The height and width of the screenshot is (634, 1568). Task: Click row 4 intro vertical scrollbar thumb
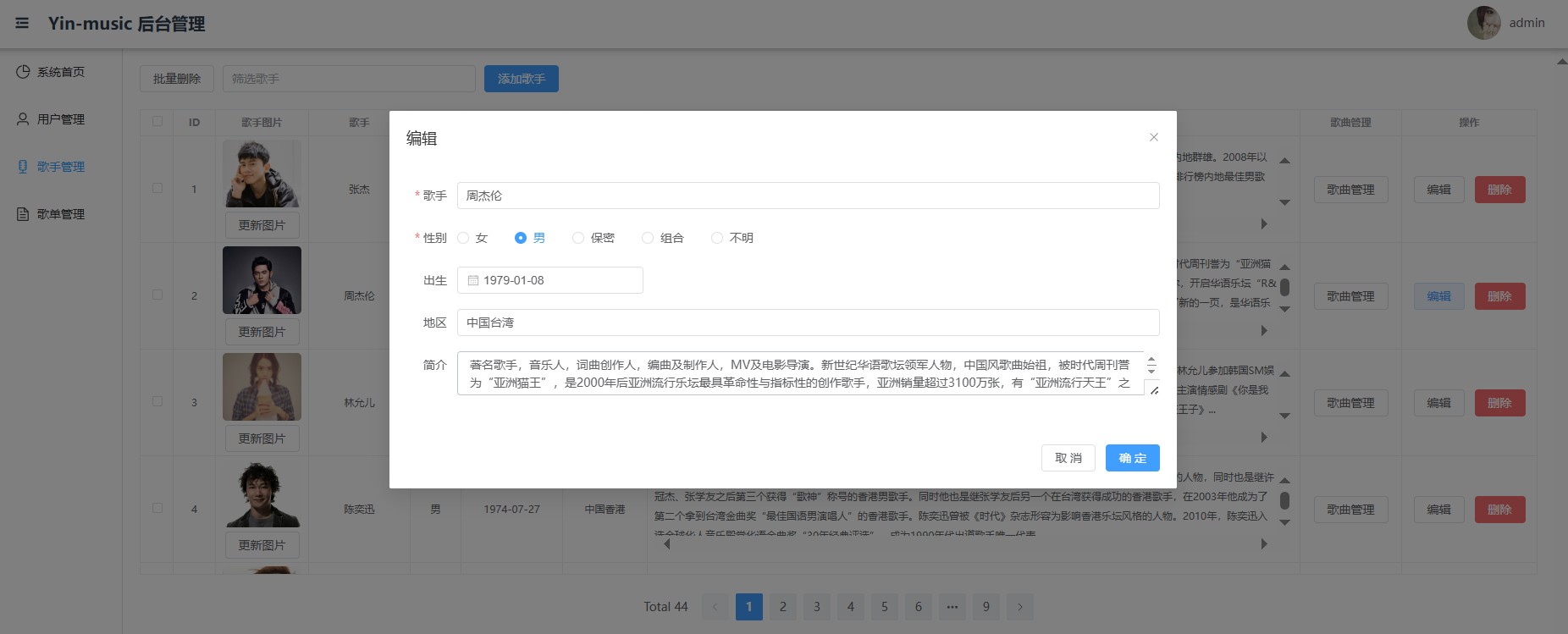[1284, 500]
